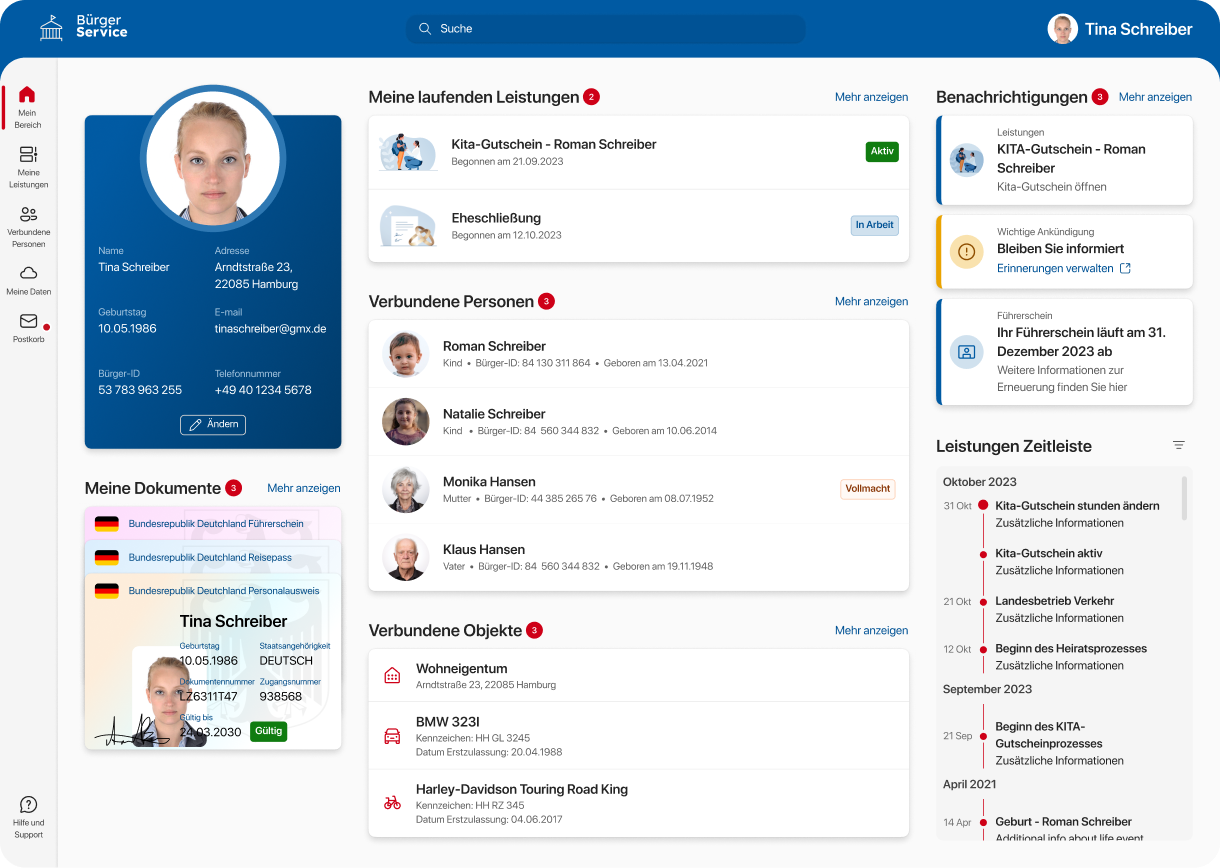Viewport: 1220px width, 868px height.
Task: Click Bleiben Sie informiert announcement title
Action: (x=1061, y=248)
